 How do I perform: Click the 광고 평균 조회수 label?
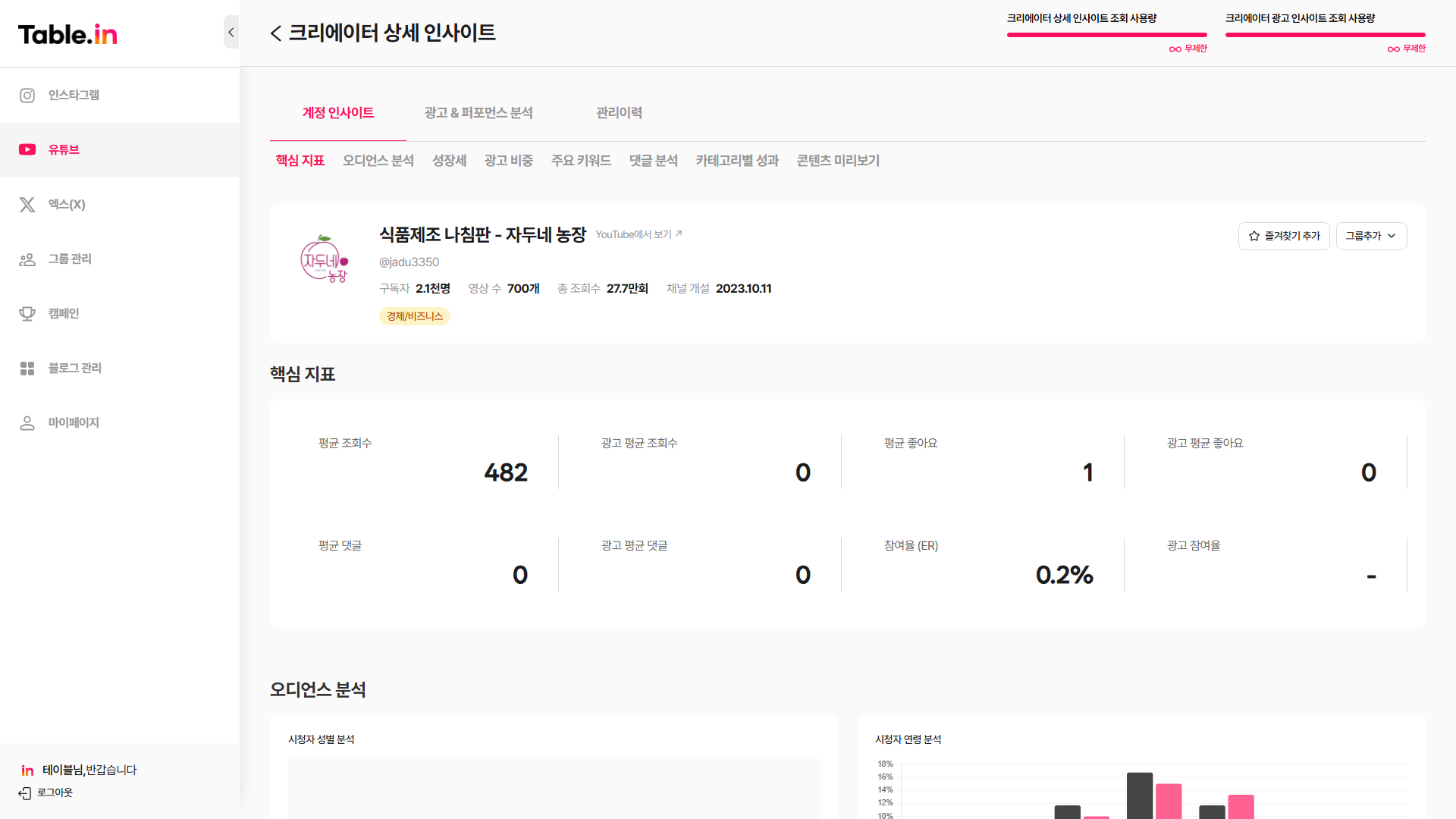click(639, 444)
